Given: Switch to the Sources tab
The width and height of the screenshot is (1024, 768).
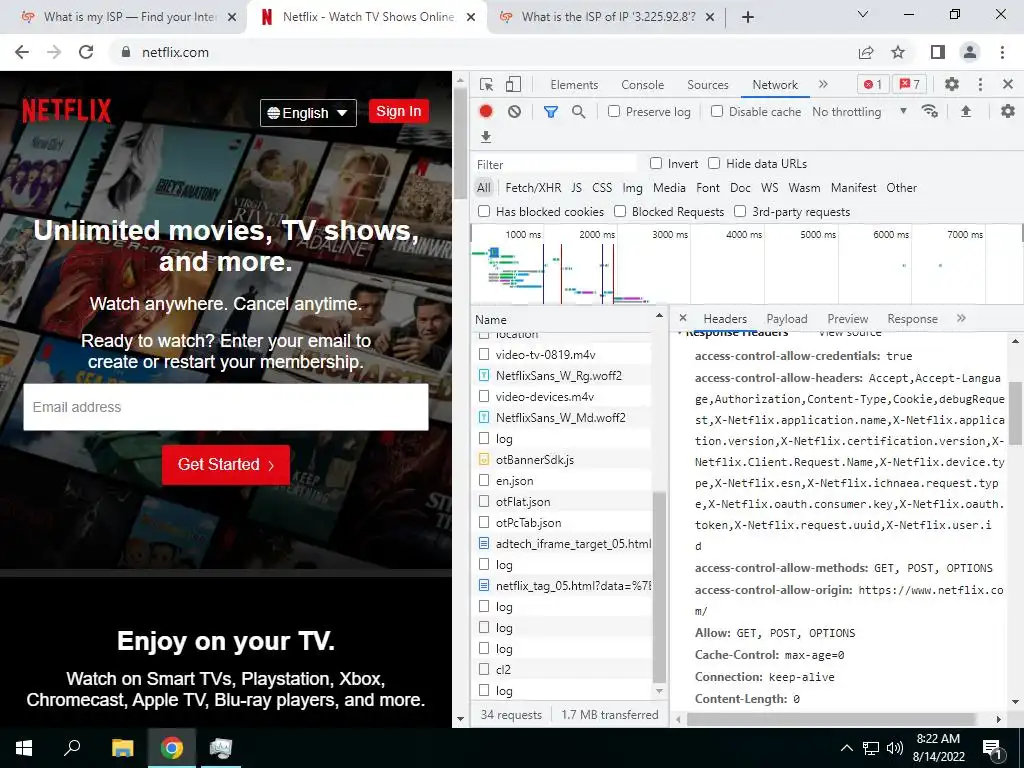Looking at the screenshot, I should tap(707, 85).
